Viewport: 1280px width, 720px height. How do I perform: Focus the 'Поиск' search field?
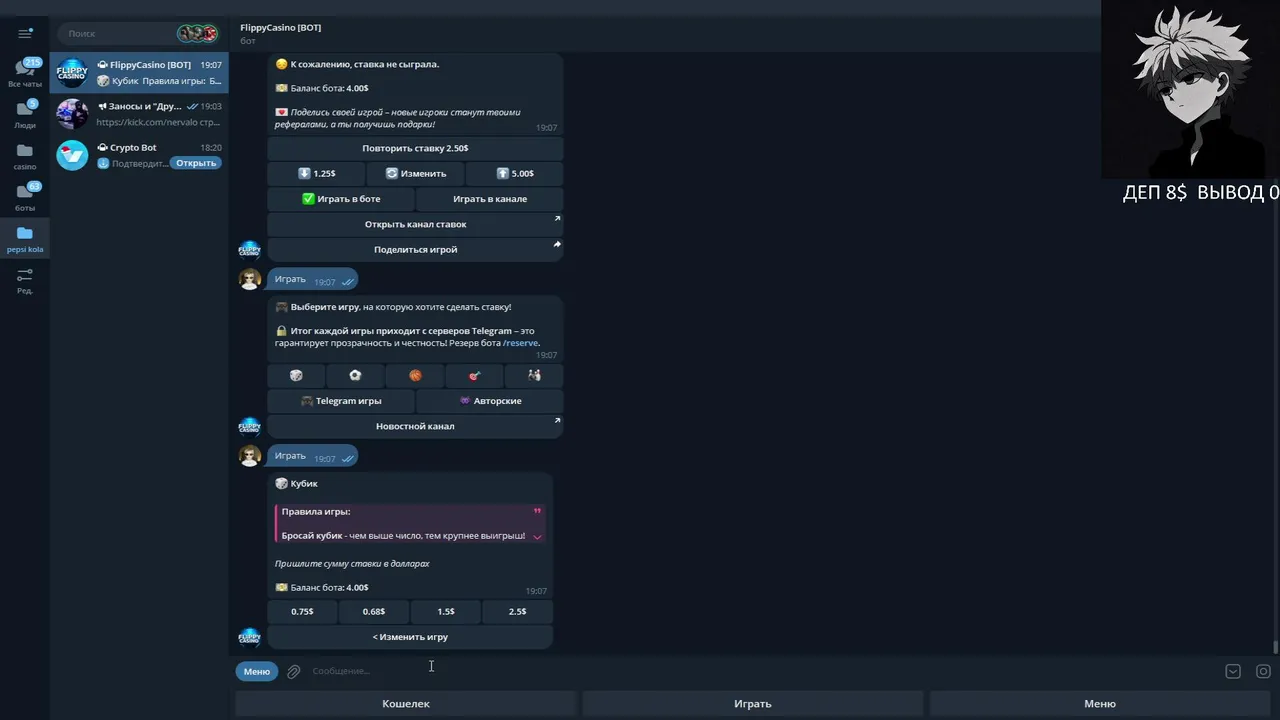tap(115, 33)
